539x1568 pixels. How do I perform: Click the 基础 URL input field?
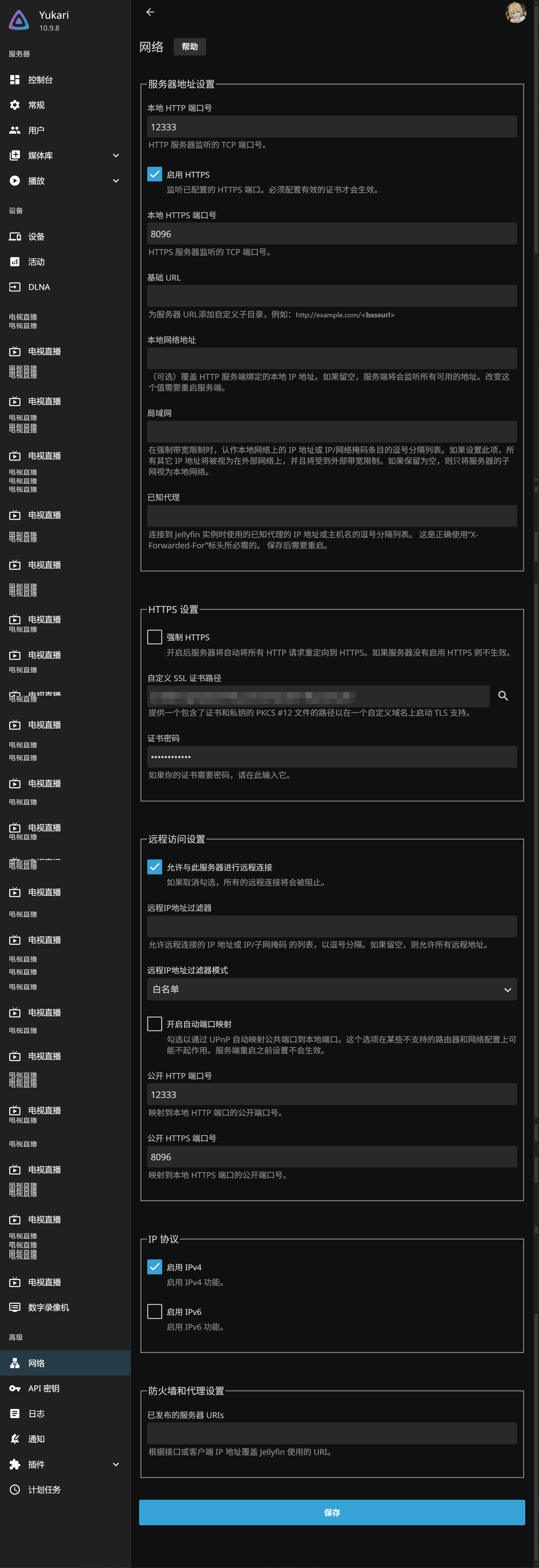point(332,296)
